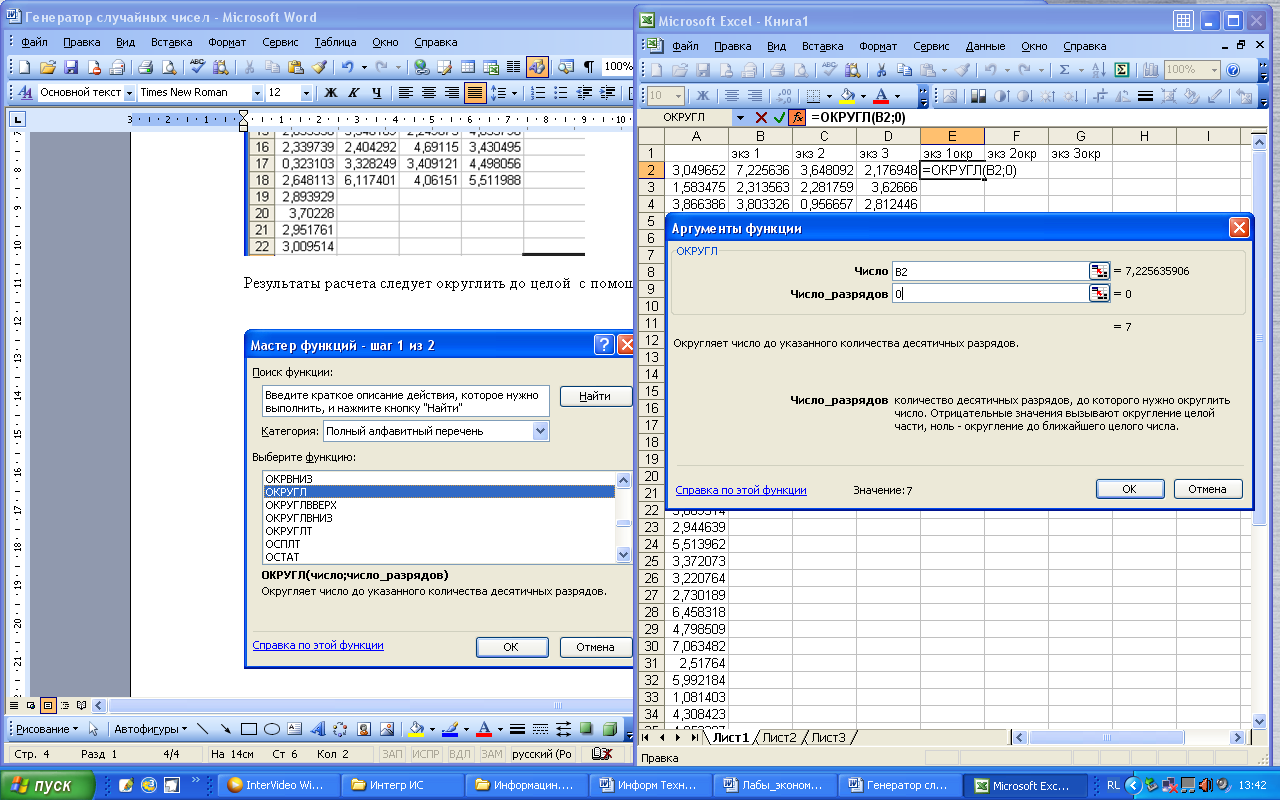This screenshot has width=1280, height=800.
Task: Click the Число input field containing B2
Action: click(x=989, y=271)
